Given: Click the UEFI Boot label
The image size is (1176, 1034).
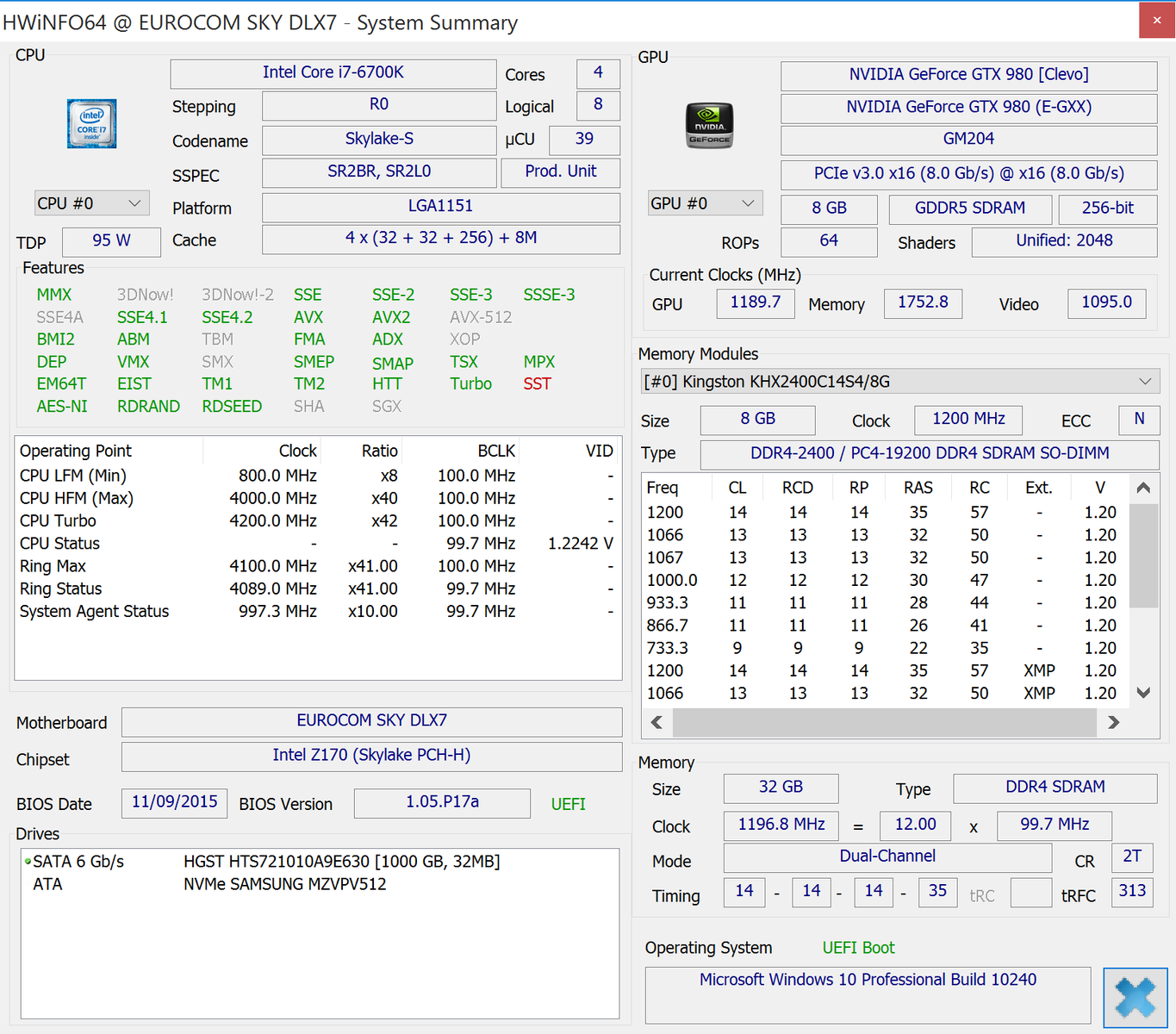Looking at the screenshot, I should pos(858,948).
